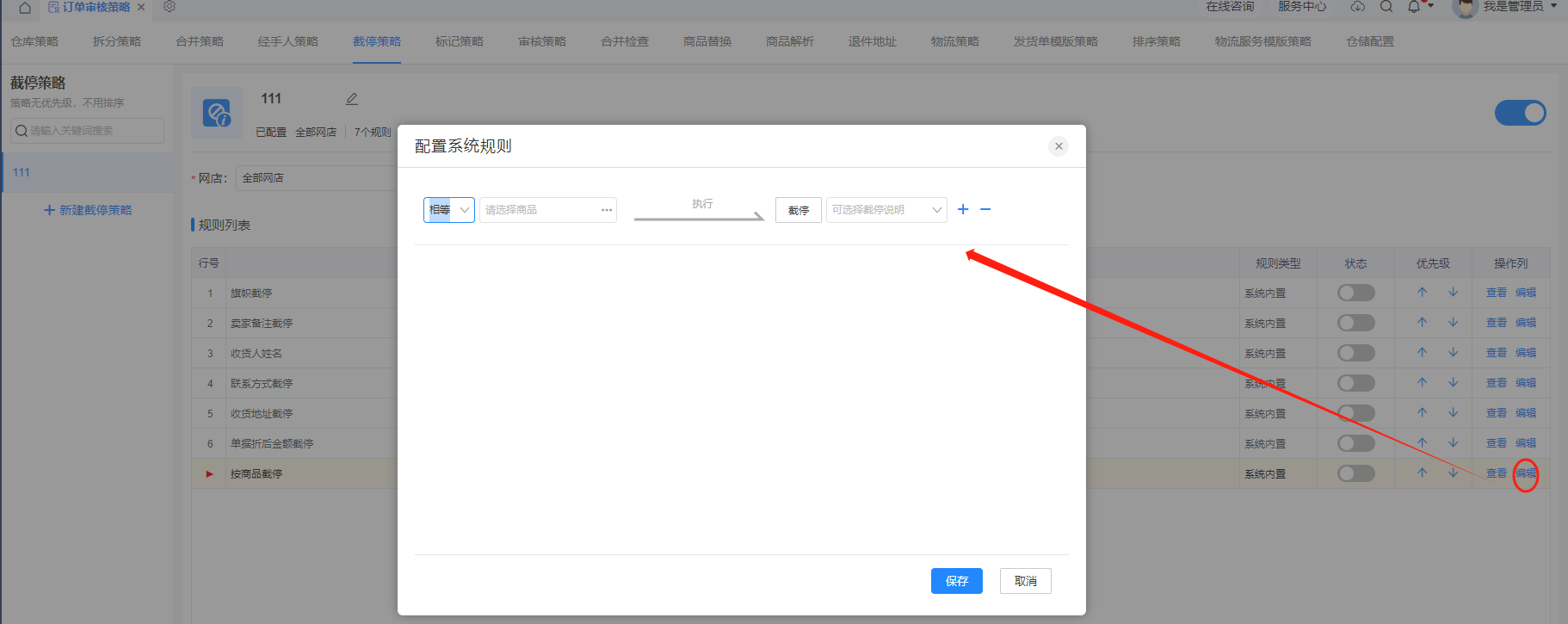The height and width of the screenshot is (624, 1568).
Task: Toggle the strategy 111 enable switch
Action: pyautogui.click(x=1521, y=113)
